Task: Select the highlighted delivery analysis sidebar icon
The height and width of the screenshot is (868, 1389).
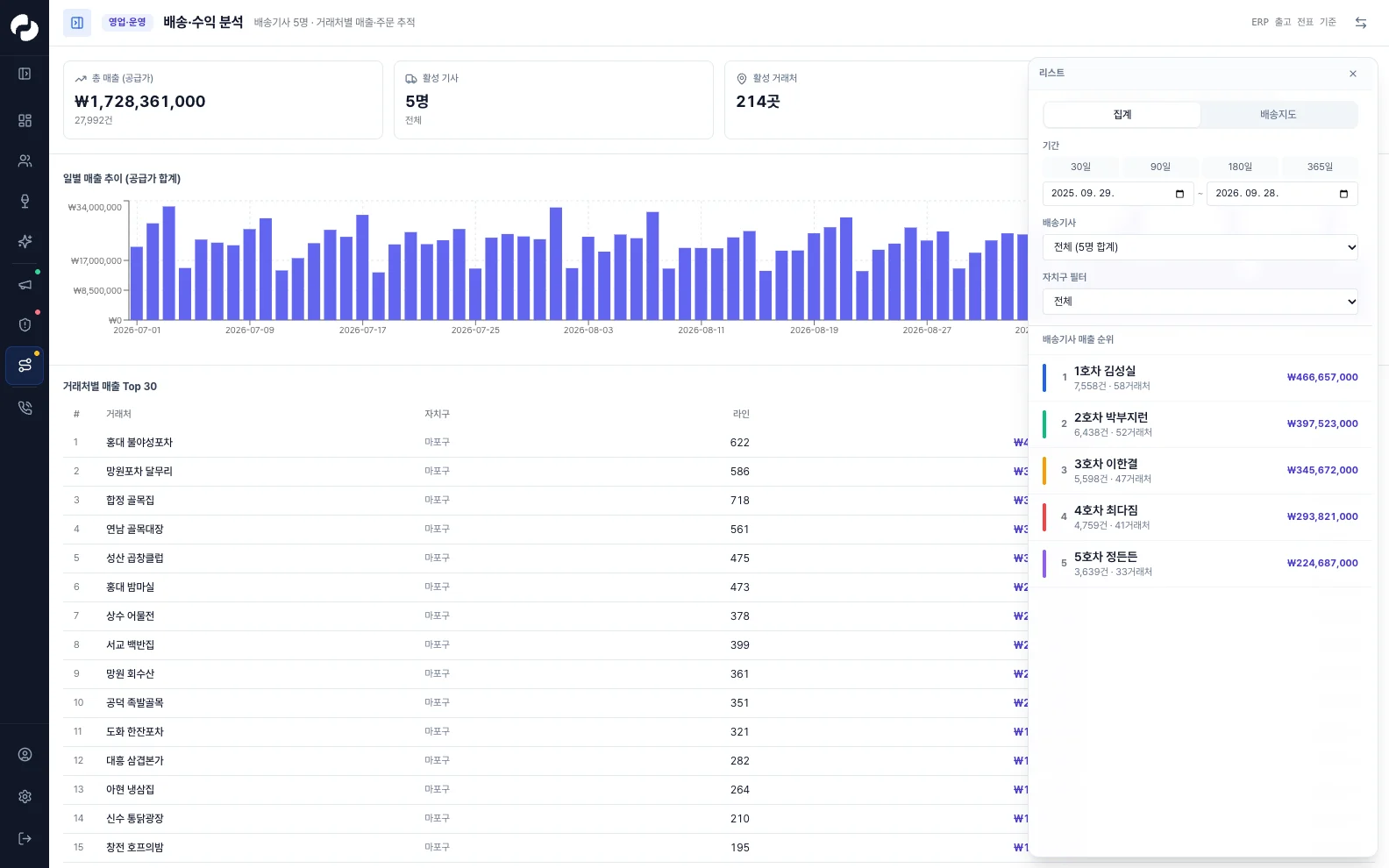Action: [25, 366]
